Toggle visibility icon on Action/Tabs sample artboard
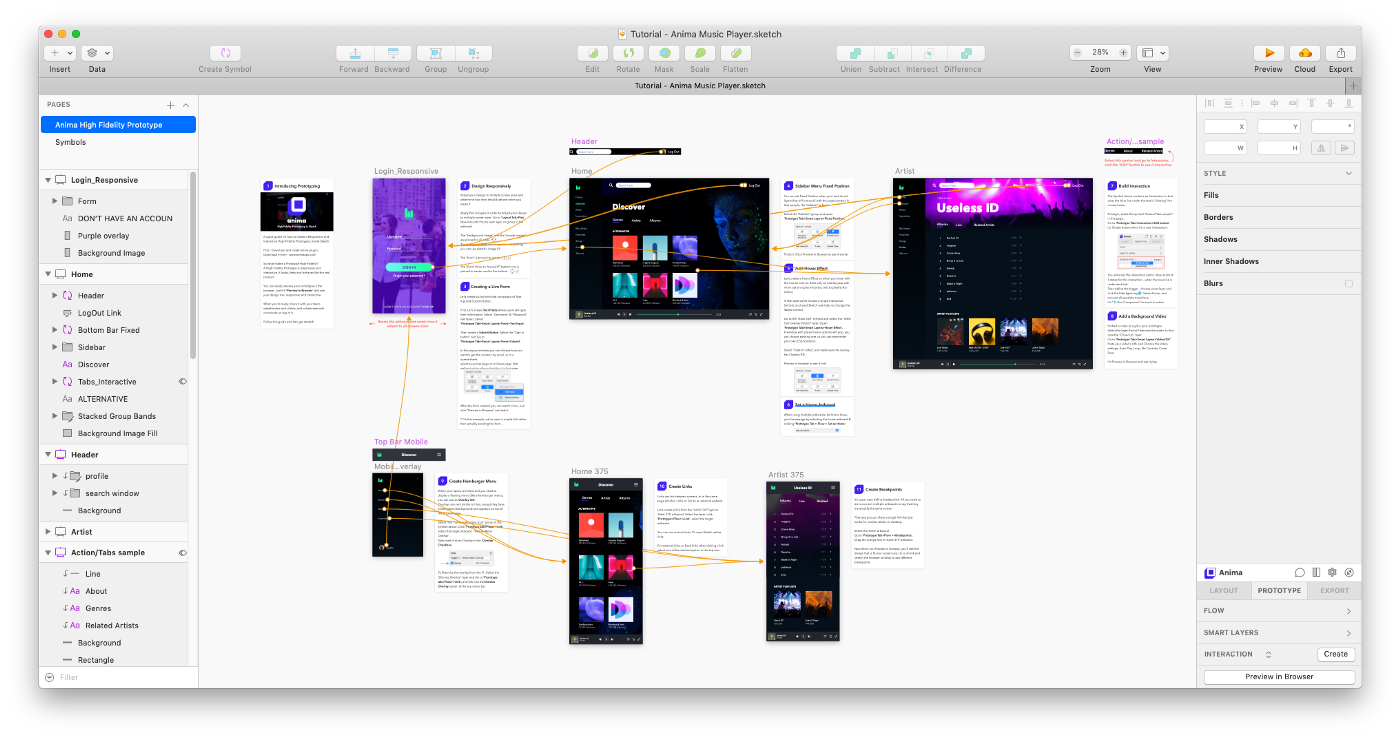This screenshot has height=739, width=1400. (x=182, y=552)
